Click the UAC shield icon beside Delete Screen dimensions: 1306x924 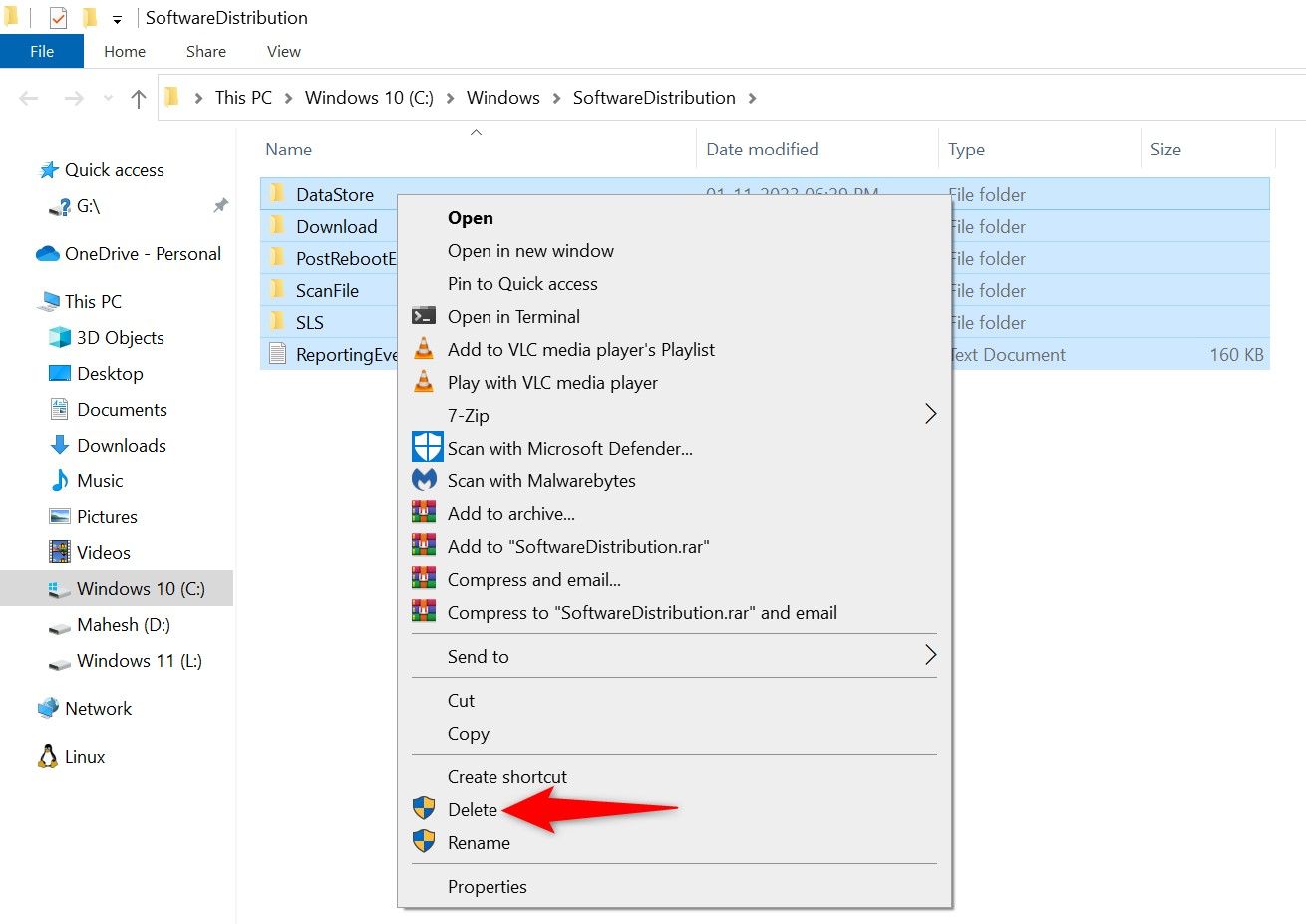click(424, 808)
